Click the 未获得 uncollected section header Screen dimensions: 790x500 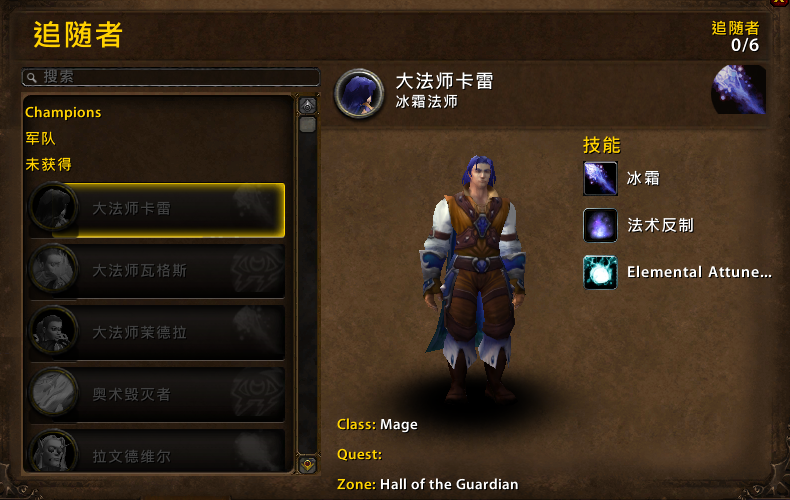[48, 164]
